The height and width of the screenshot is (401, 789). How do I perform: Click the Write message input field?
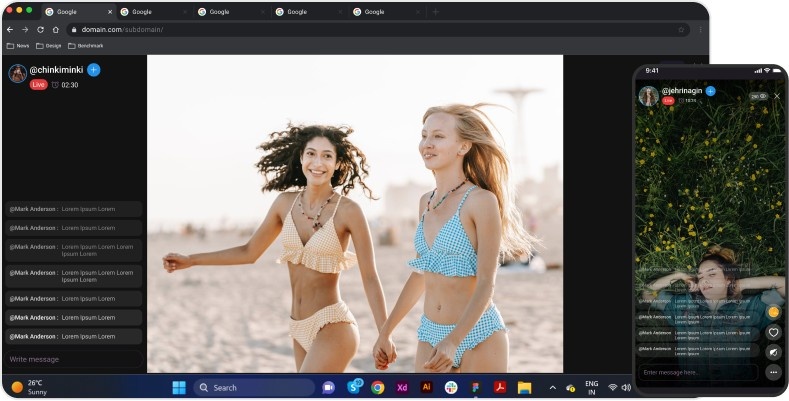point(73,359)
